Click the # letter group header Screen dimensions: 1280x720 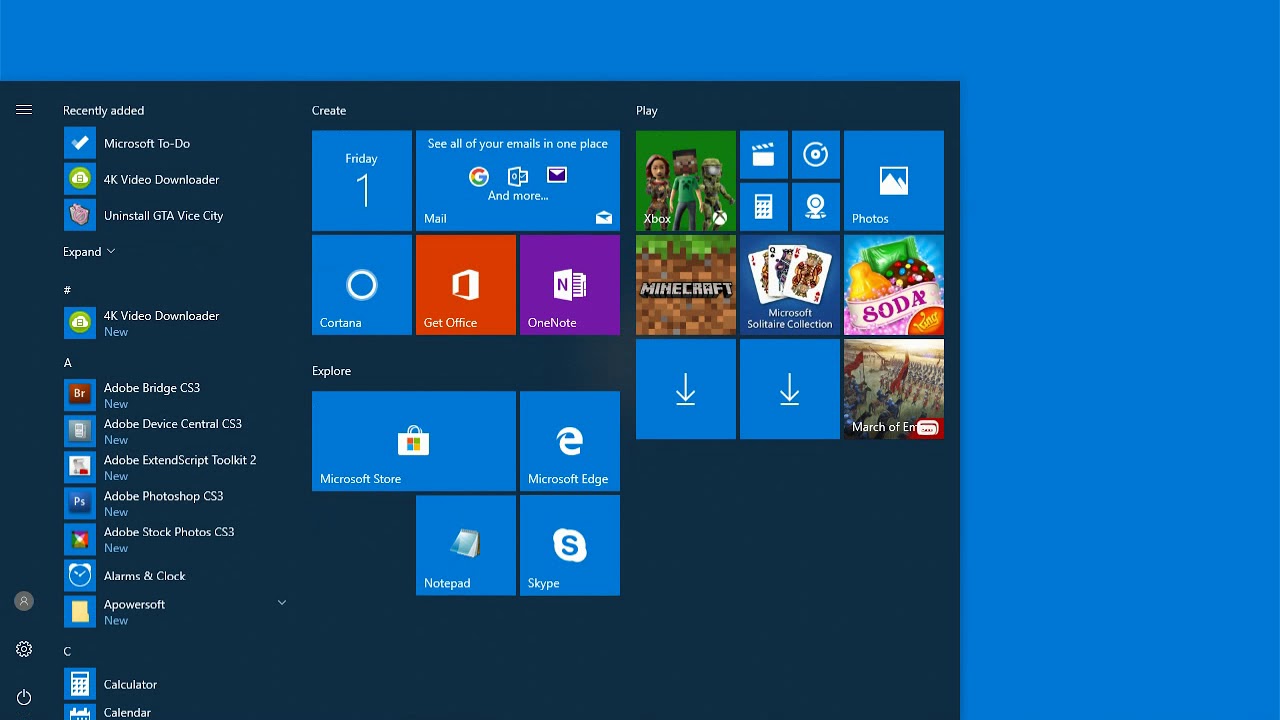click(x=67, y=290)
